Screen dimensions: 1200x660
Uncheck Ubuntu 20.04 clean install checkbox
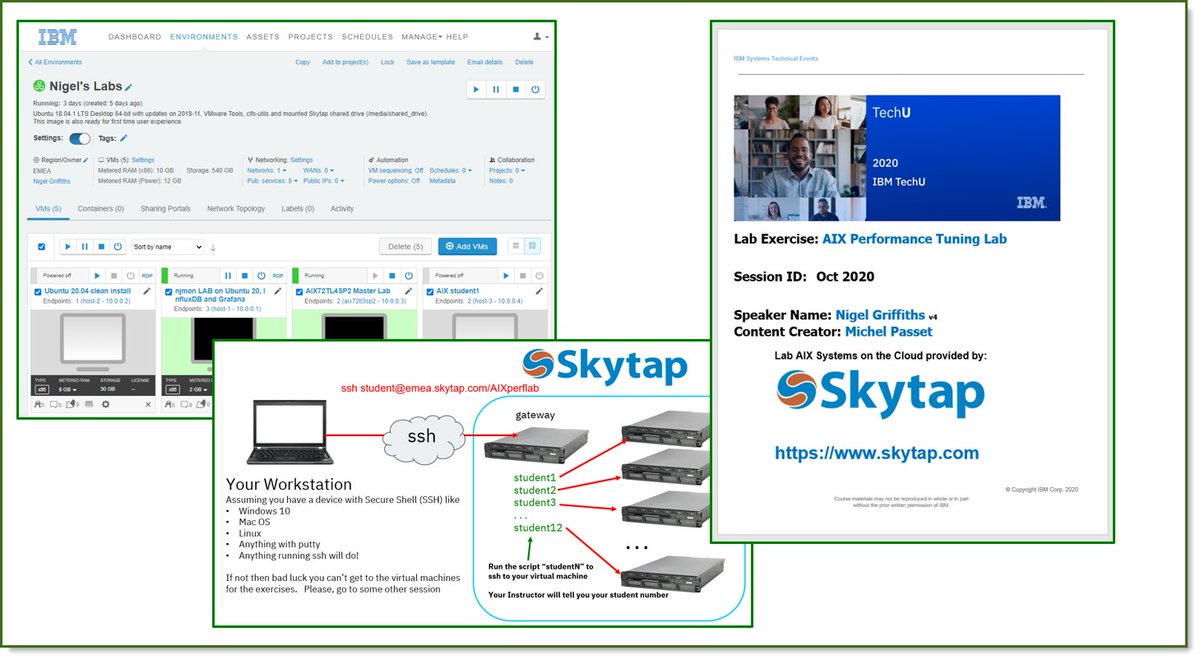point(38,292)
